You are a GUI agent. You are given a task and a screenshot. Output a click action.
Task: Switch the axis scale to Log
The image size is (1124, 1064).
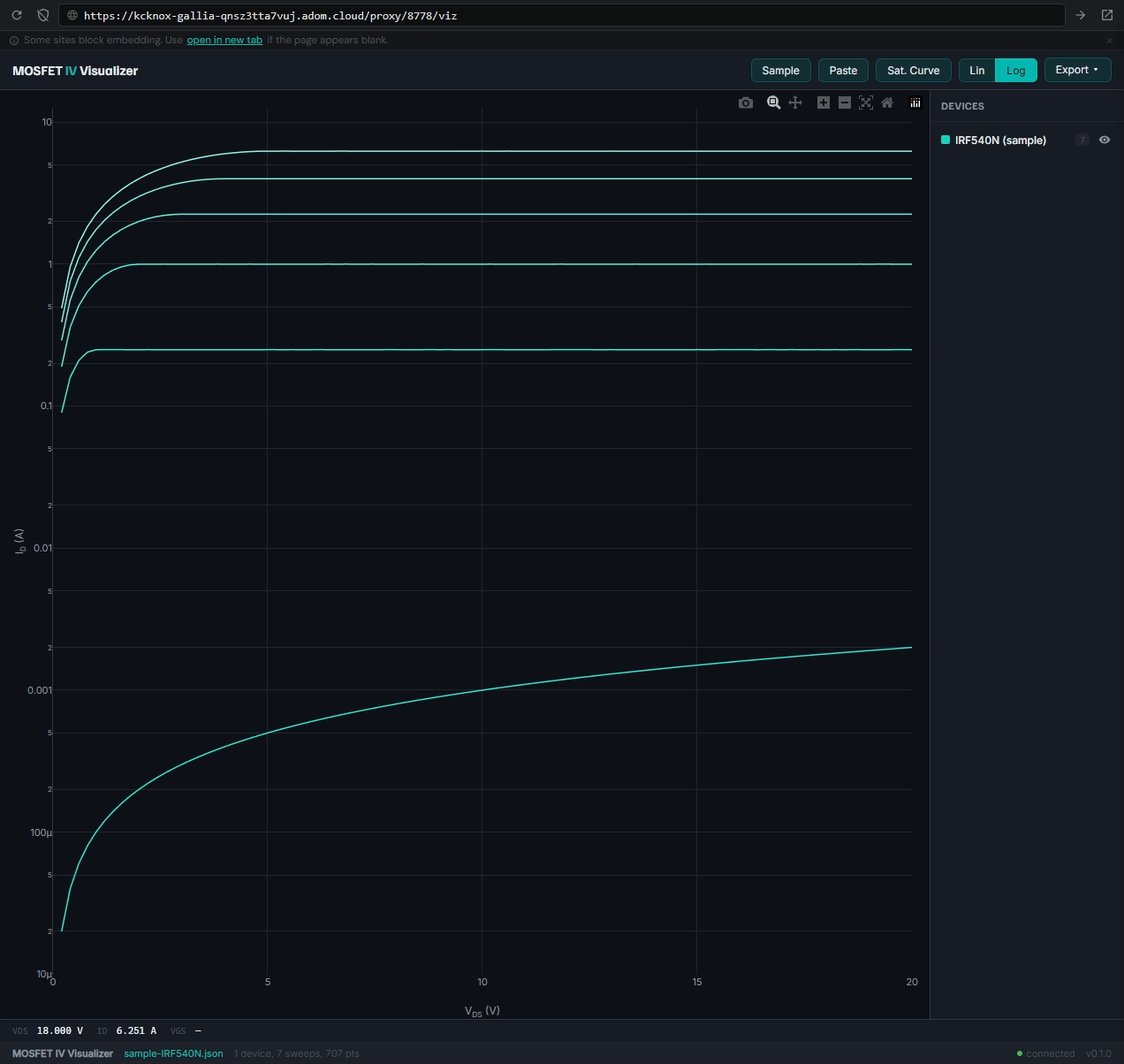tap(1016, 71)
